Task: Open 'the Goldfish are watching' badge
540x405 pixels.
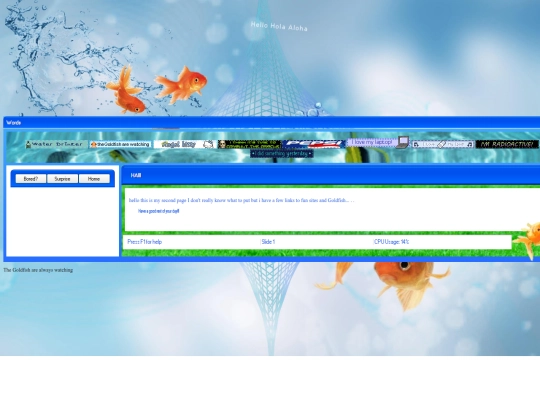Action: pyautogui.click(x=120, y=144)
